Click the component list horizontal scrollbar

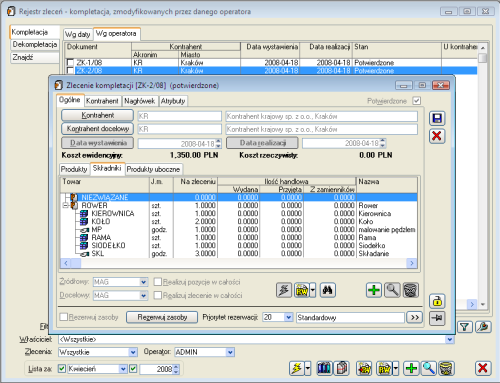[239, 263]
